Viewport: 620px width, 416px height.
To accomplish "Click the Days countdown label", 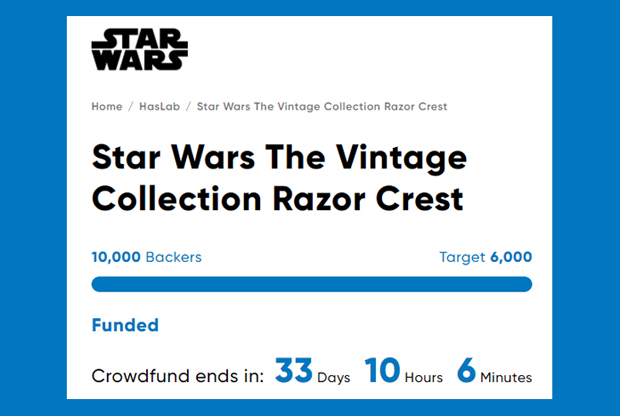I will (334, 378).
